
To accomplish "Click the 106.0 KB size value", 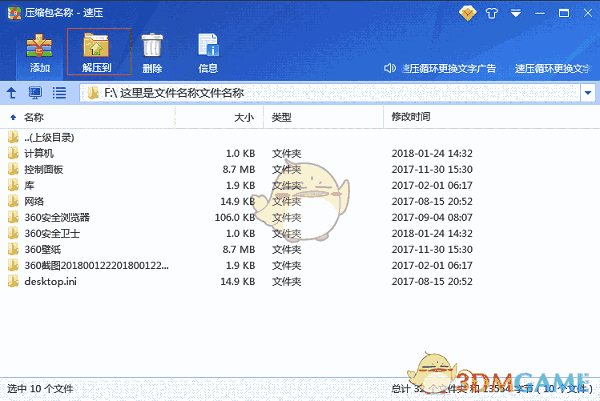I will click(235, 217).
